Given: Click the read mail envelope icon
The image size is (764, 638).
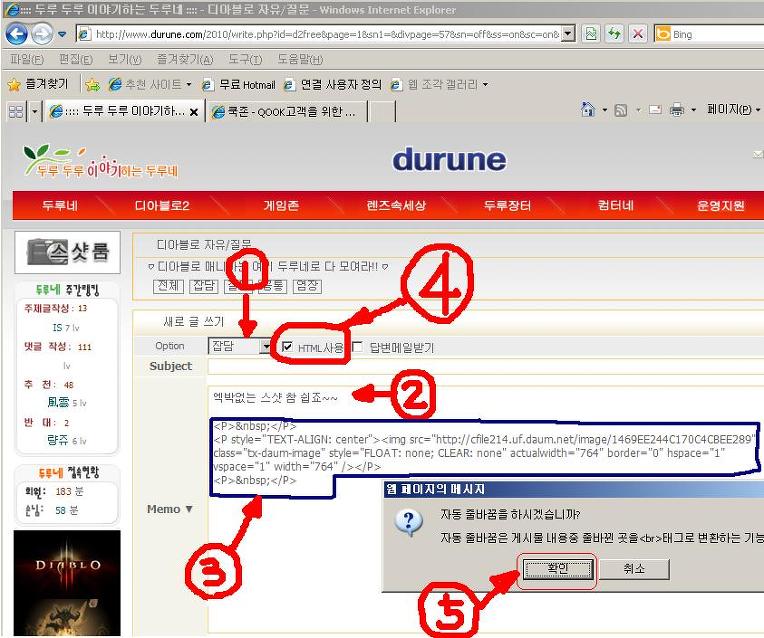Looking at the screenshot, I should [x=655, y=110].
